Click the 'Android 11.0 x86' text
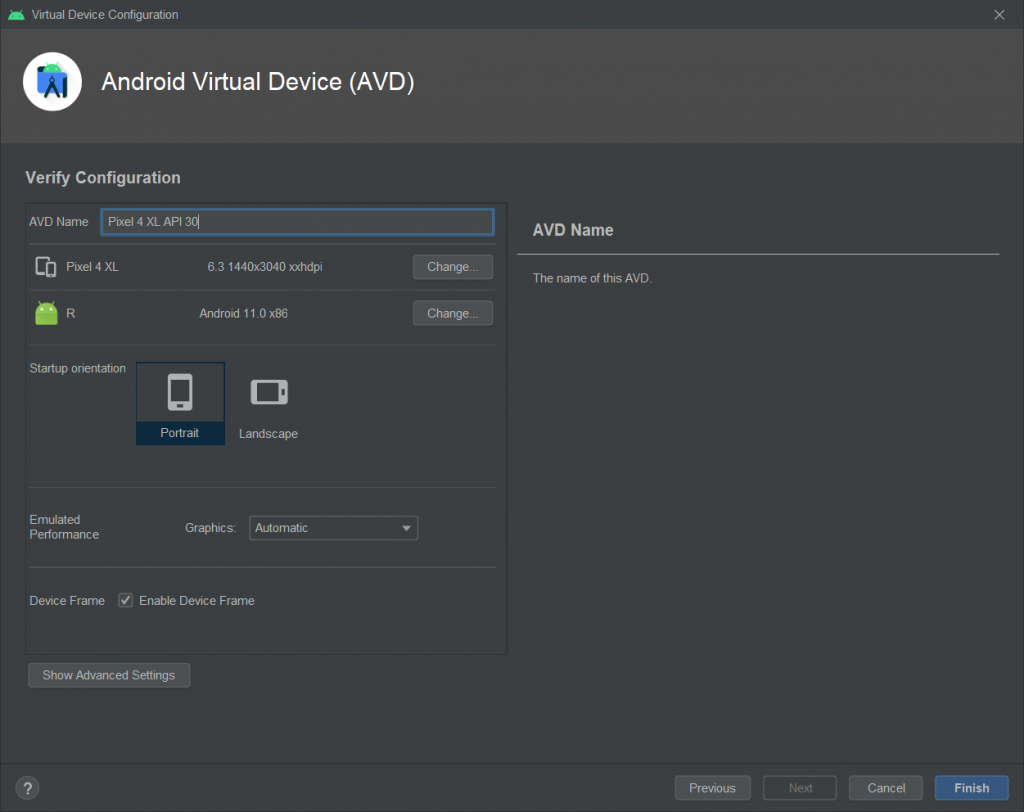 (244, 314)
